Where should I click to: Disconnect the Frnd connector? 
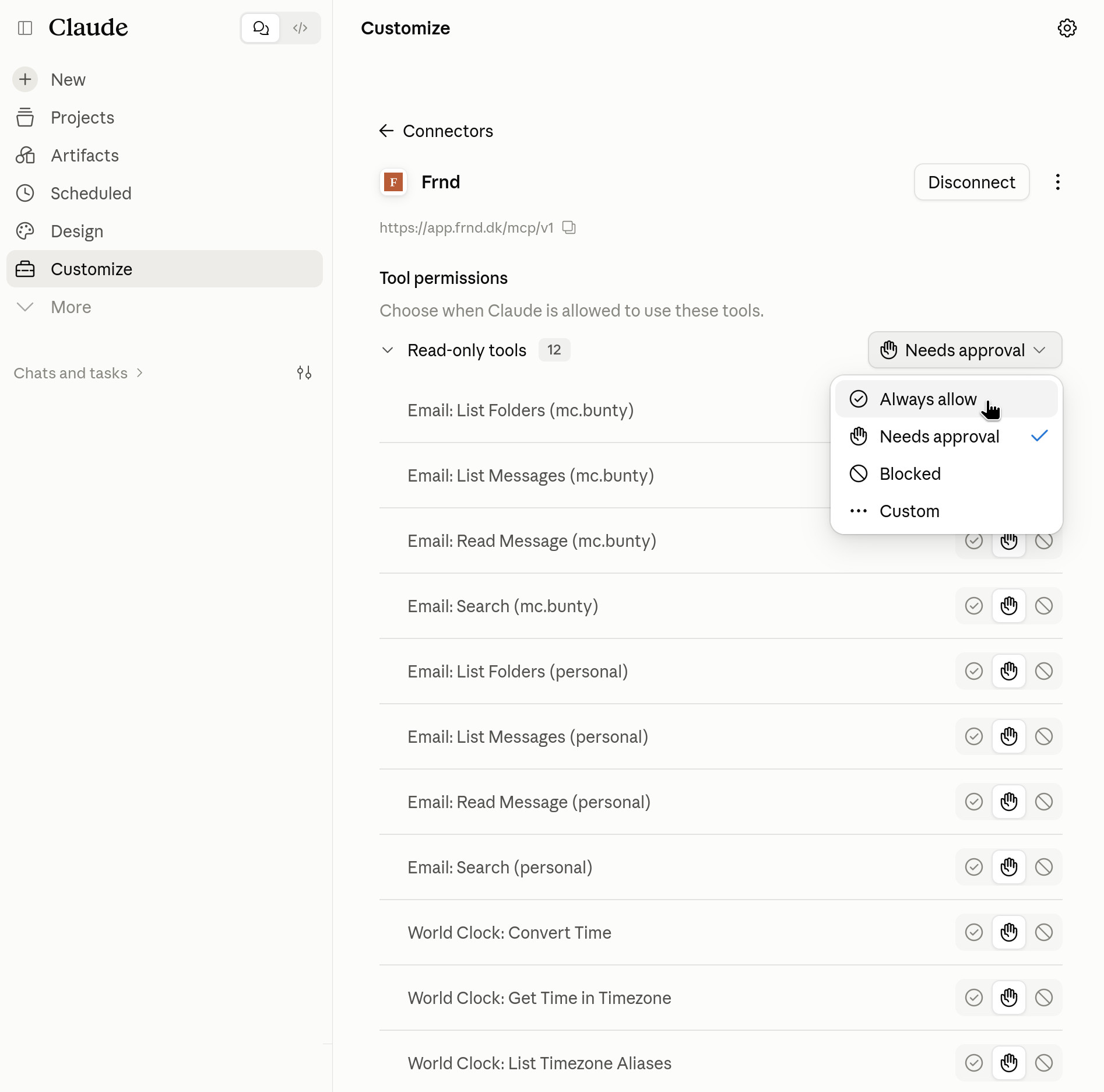coord(971,182)
